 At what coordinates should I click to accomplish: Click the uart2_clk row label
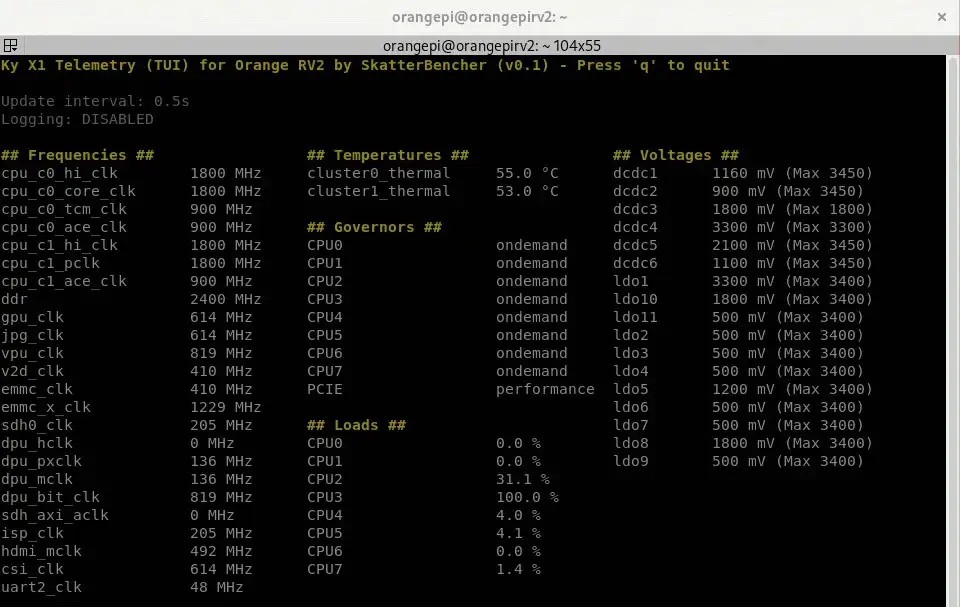[x=41, y=587]
